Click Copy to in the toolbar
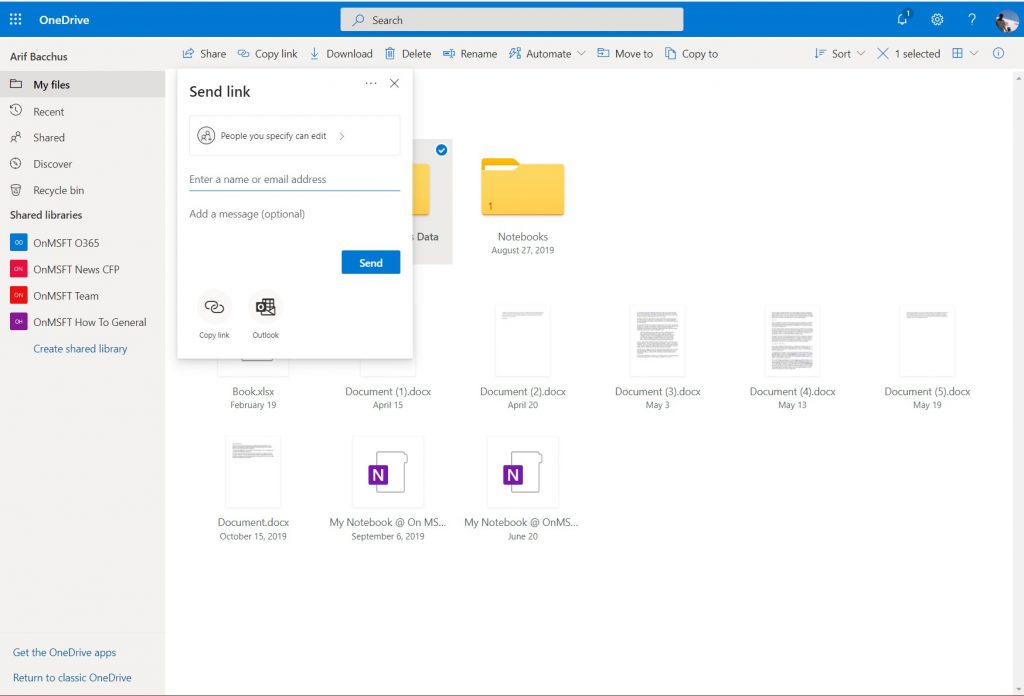Viewport: 1024px width, 696px height. pos(691,54)
